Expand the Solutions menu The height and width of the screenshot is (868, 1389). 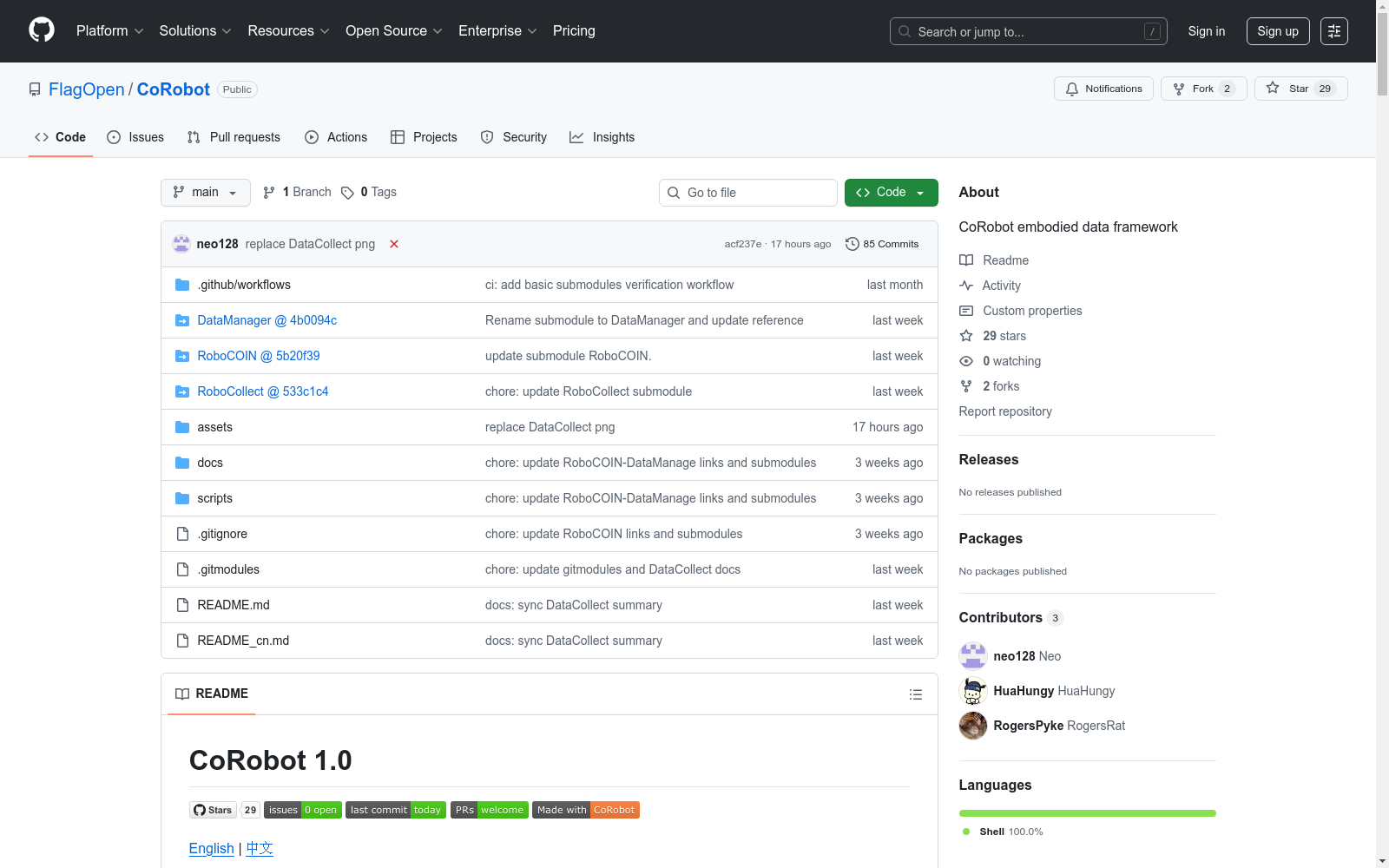click(x=195, y=31)
